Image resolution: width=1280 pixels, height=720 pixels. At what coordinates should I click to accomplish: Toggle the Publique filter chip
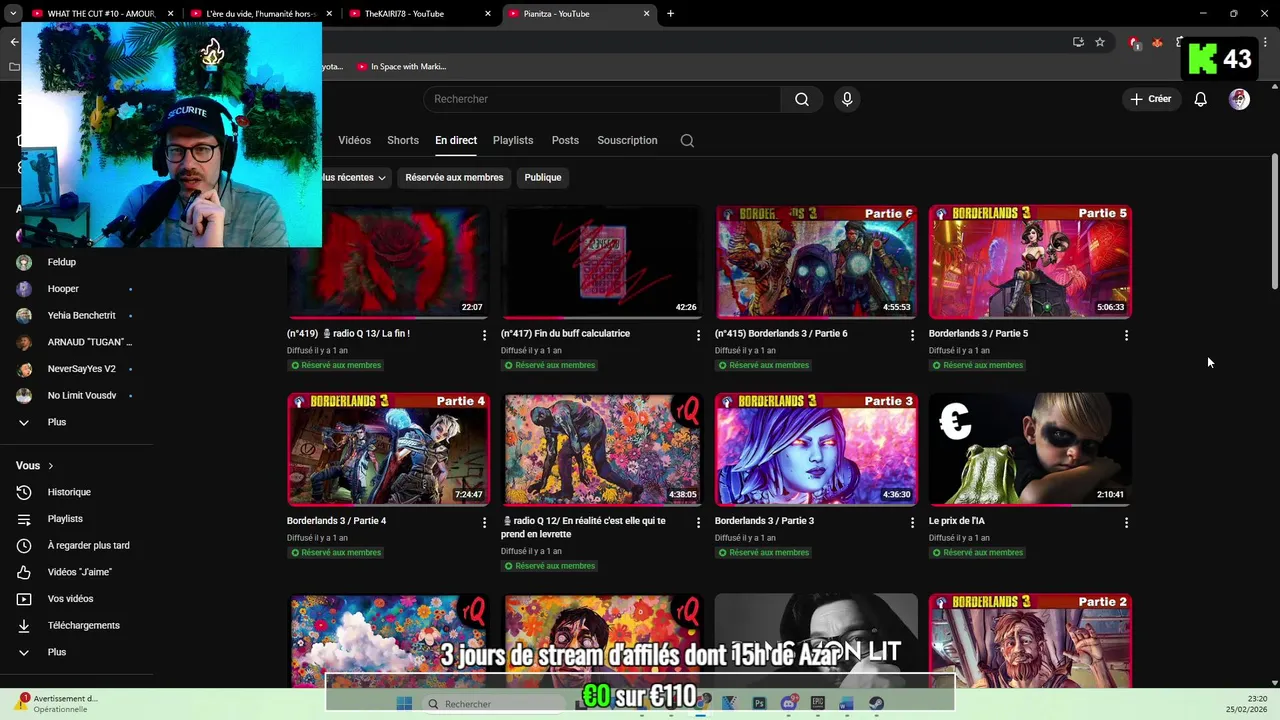point(543,177)
